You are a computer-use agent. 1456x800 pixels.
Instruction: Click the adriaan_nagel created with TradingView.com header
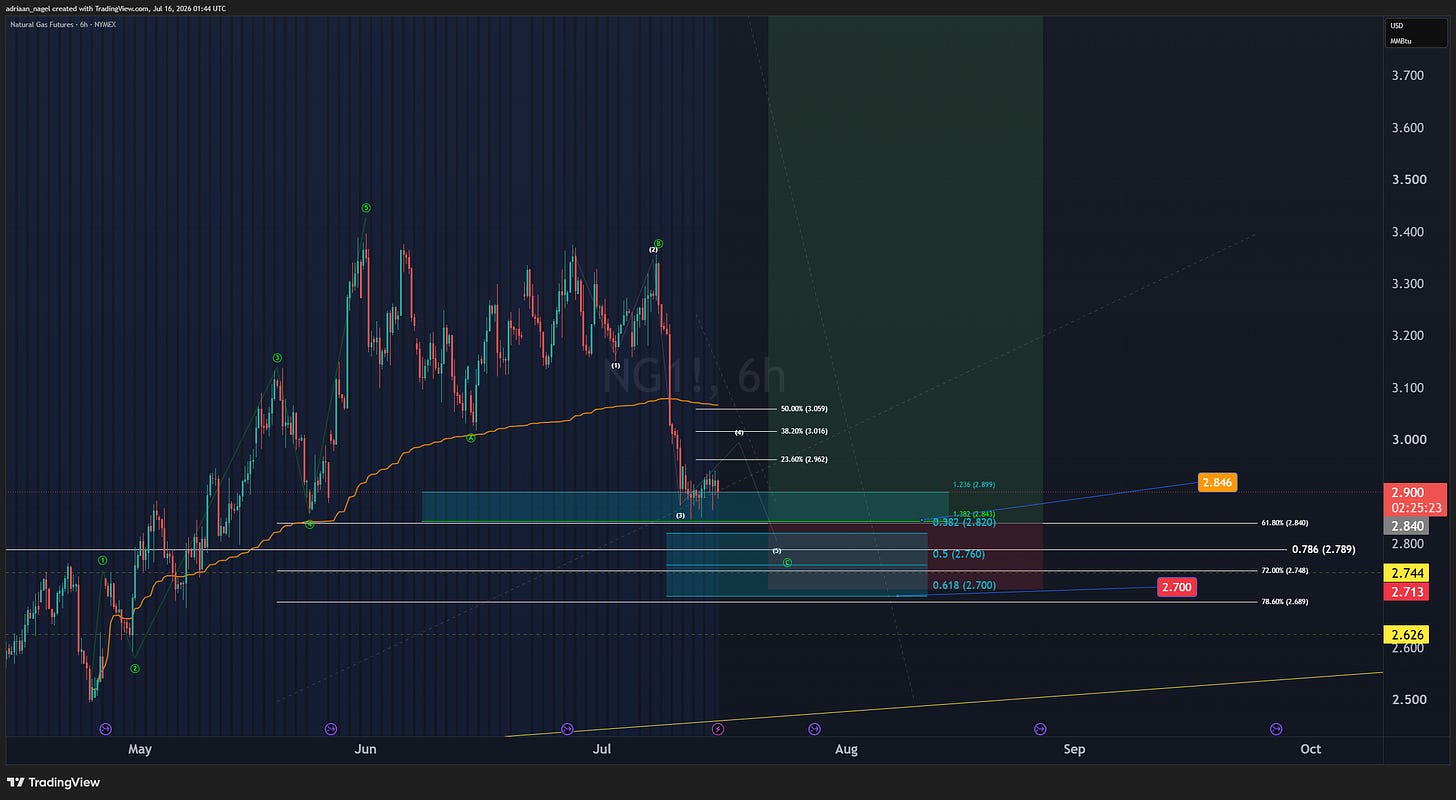(x=115, y=8)
